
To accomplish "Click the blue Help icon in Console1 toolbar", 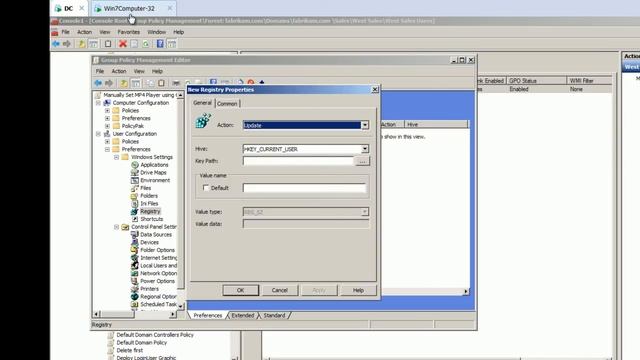I will (x=160, y=44).
